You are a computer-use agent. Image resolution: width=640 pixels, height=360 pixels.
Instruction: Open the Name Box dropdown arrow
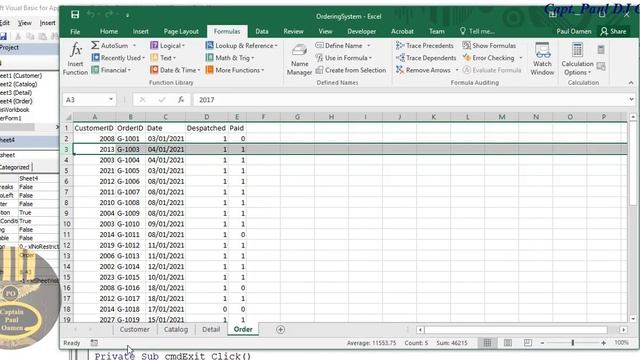point(111,100)
